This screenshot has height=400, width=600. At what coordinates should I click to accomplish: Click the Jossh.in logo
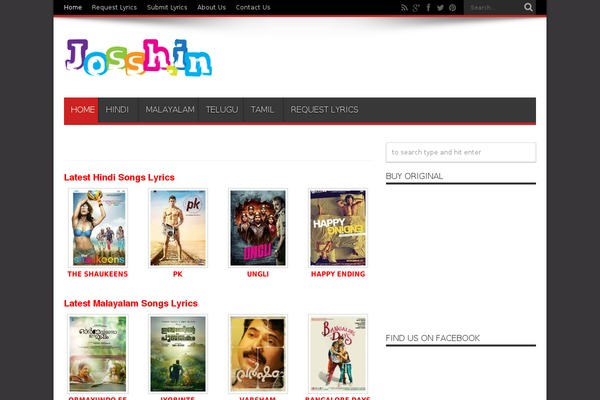(139, 57)
